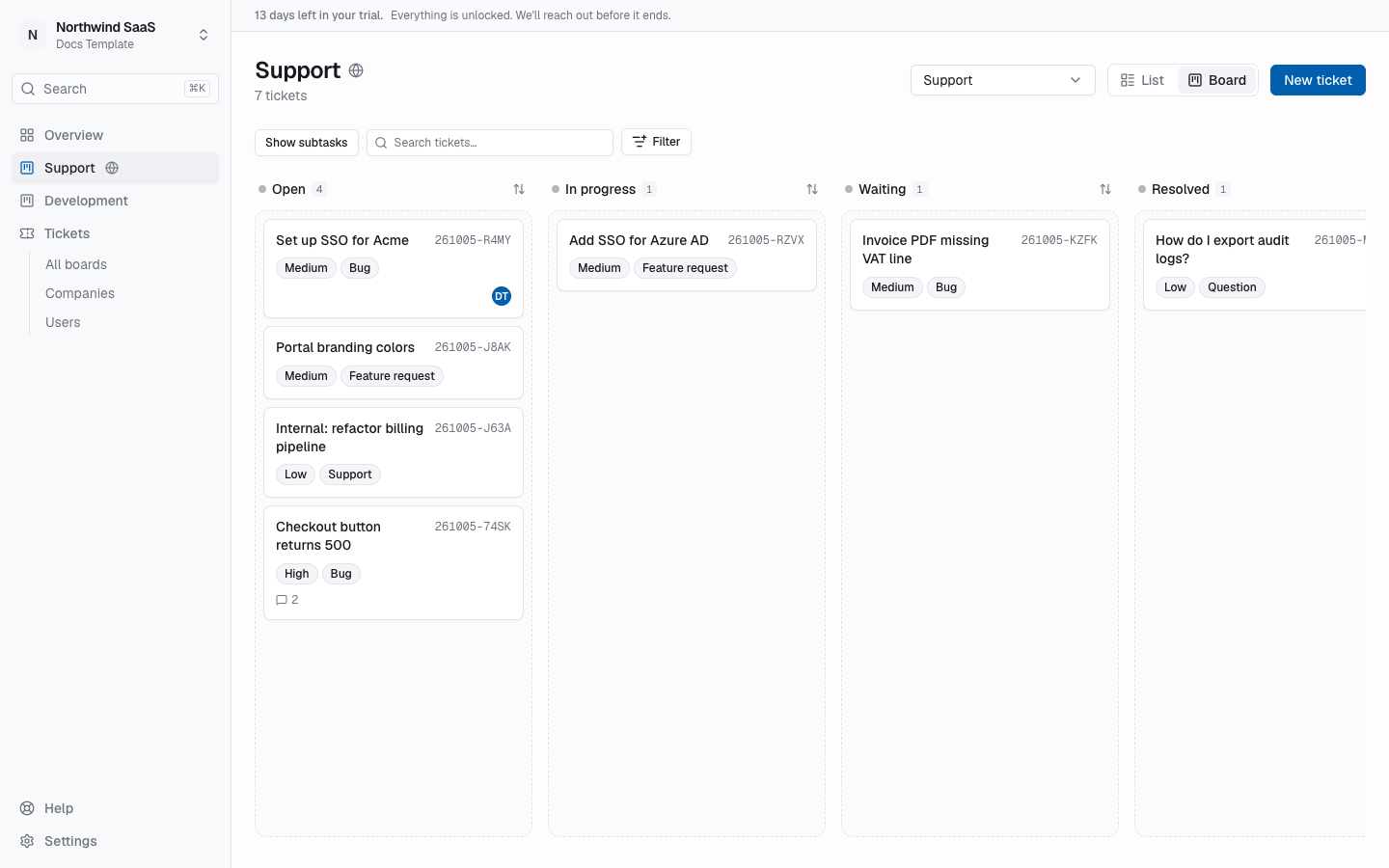Switch to List view

(1143, 80)
